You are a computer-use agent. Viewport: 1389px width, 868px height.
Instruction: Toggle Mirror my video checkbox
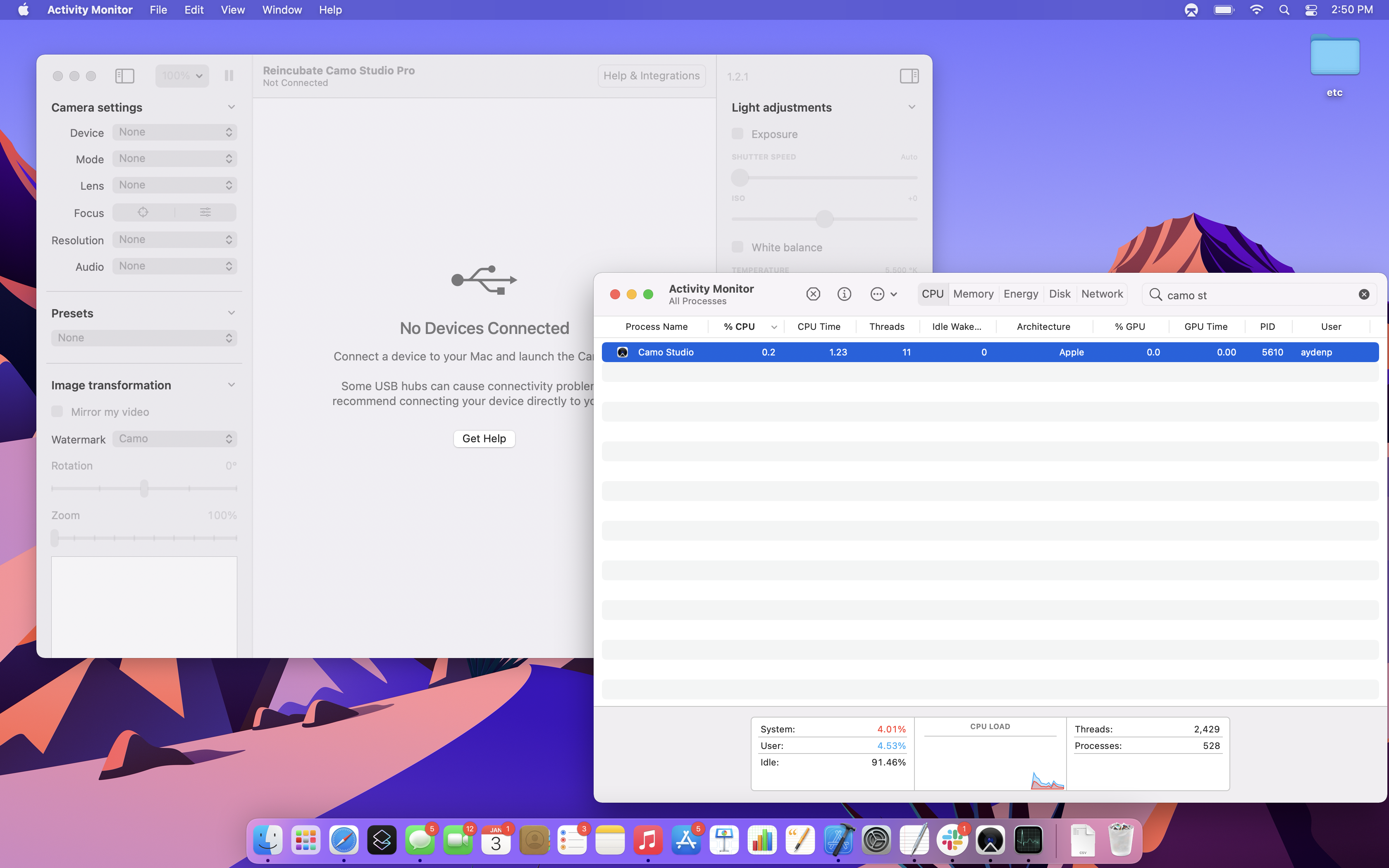click(57, 411)
